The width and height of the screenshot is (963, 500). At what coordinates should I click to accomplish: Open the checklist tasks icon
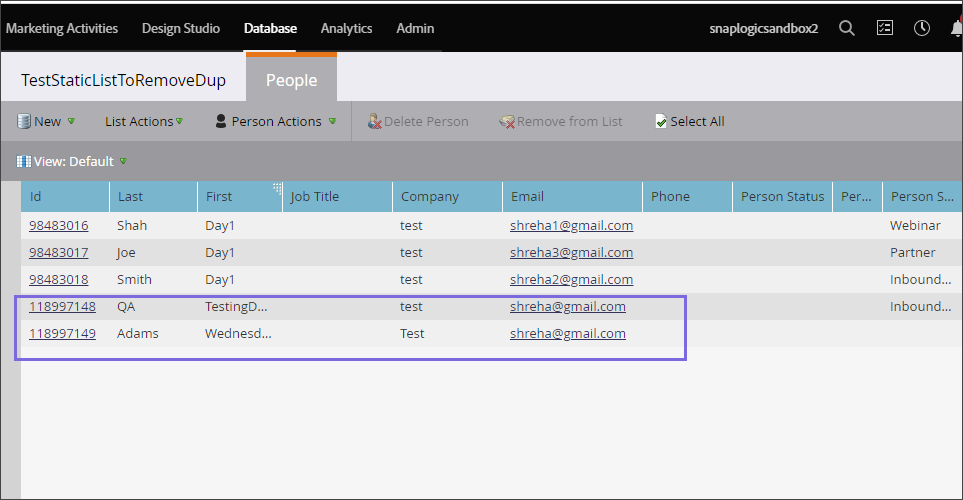884,28
